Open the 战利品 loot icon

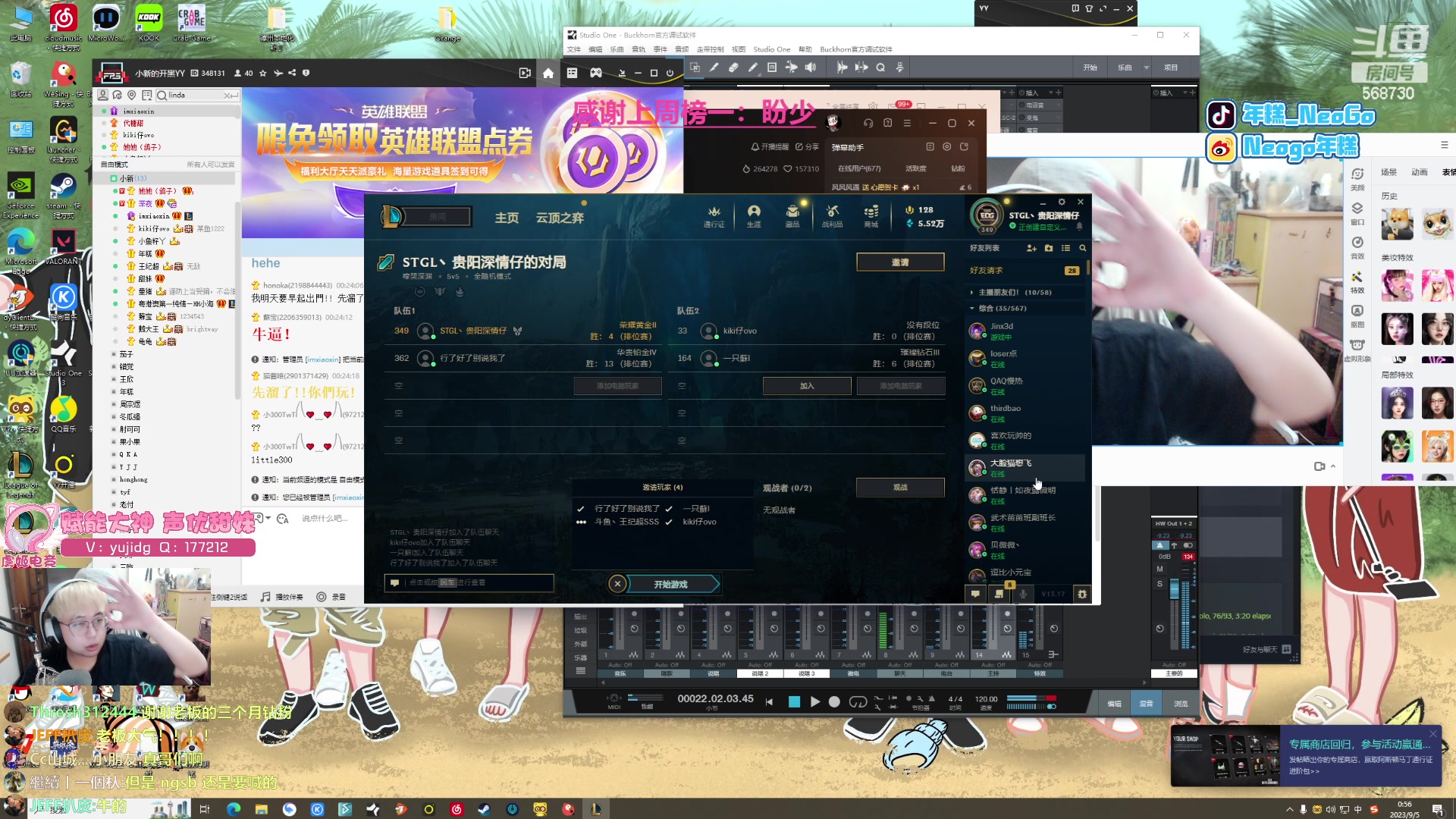833,216
